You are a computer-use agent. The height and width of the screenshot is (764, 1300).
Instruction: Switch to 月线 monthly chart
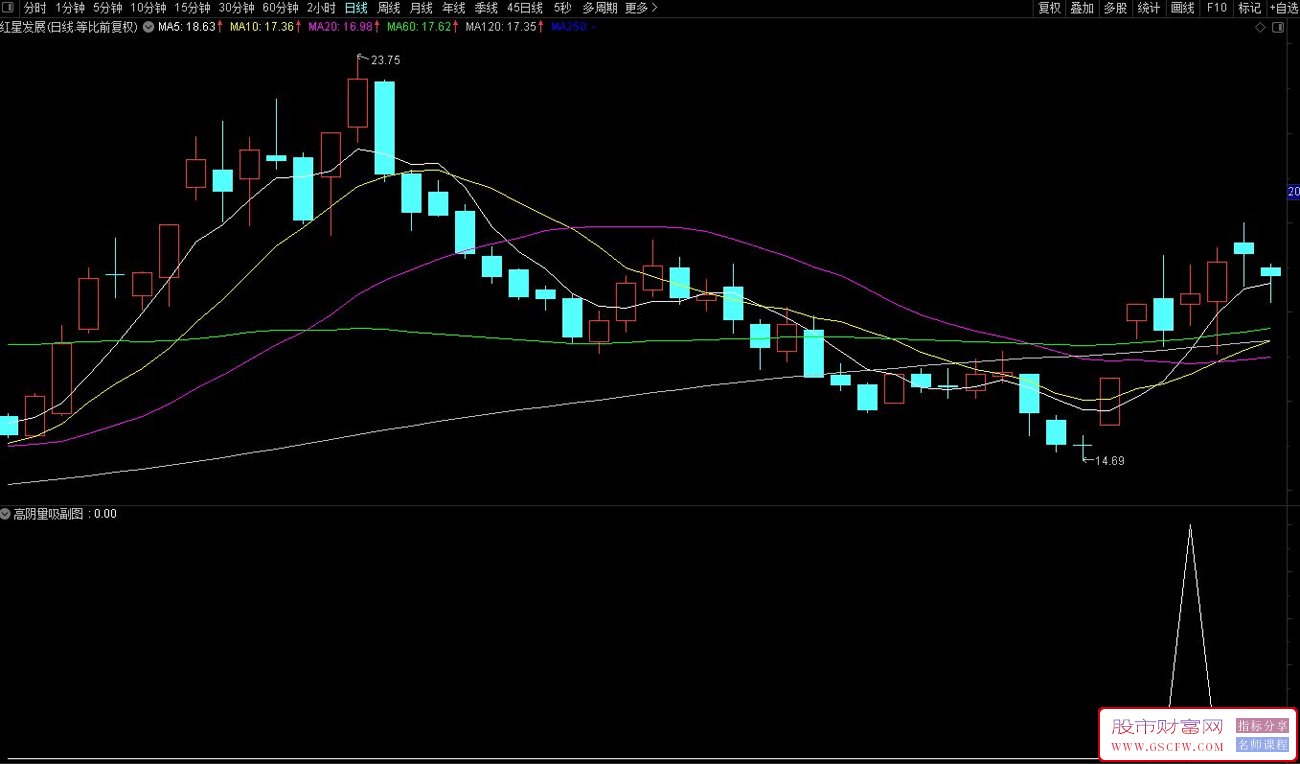[421, 8]
